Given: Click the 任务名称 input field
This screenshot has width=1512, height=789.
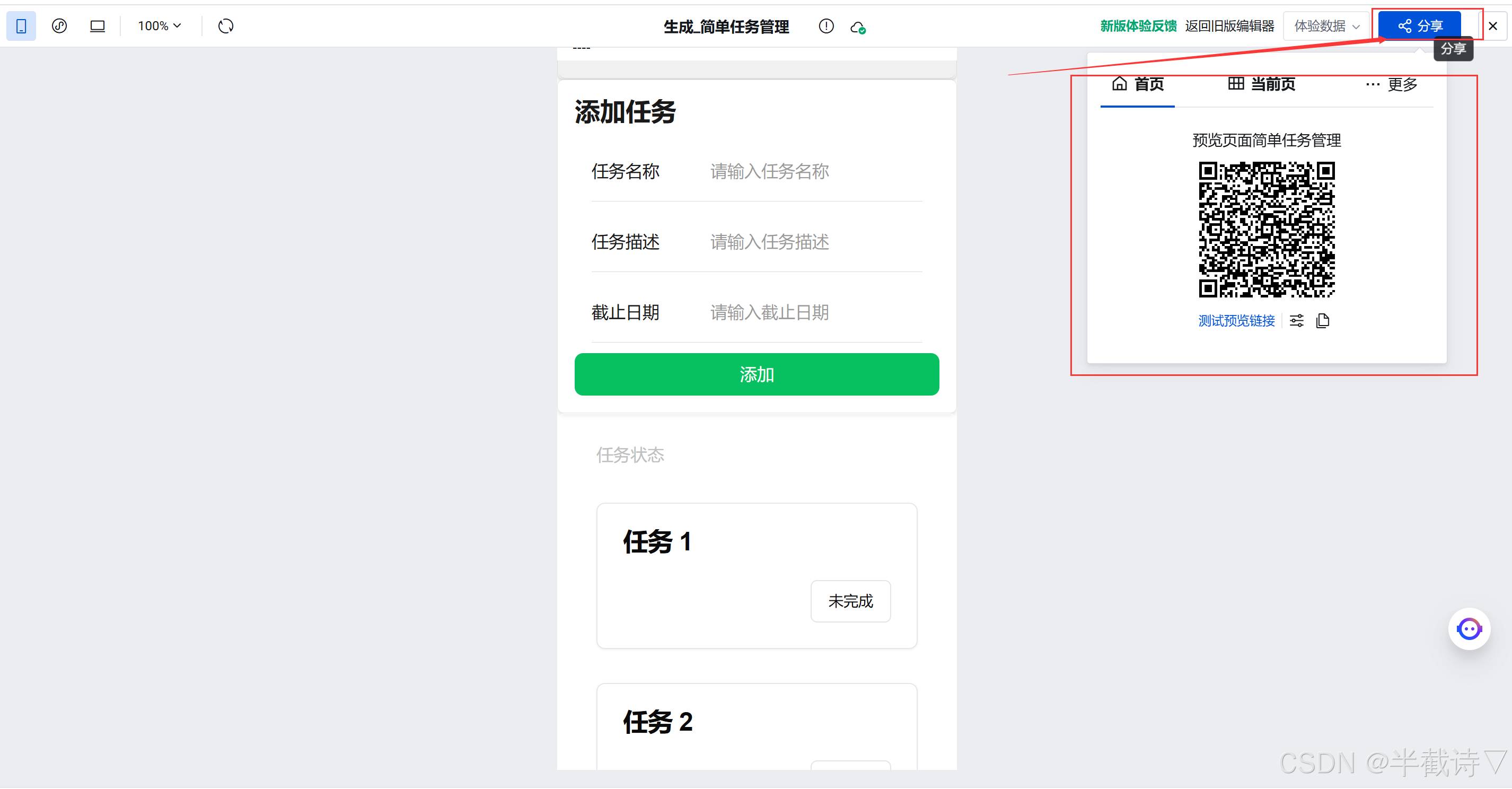Looking at the screenshot, I should (816, 171).
